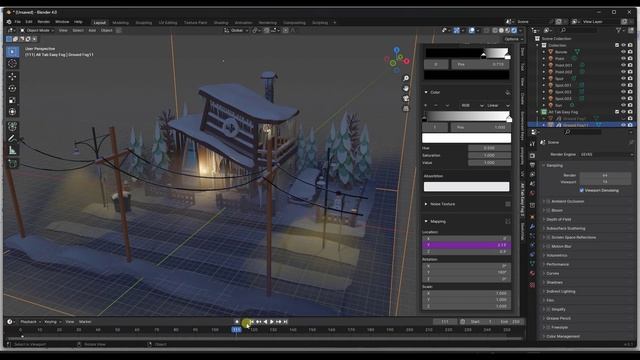The height and width of the screenshot is (360, 640).
Task: Collapse the Color panel
Action: (426, 92)
